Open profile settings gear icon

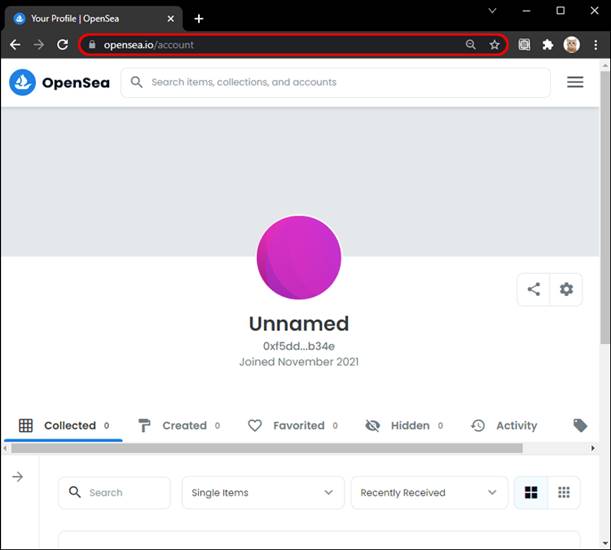click(567, 289)
